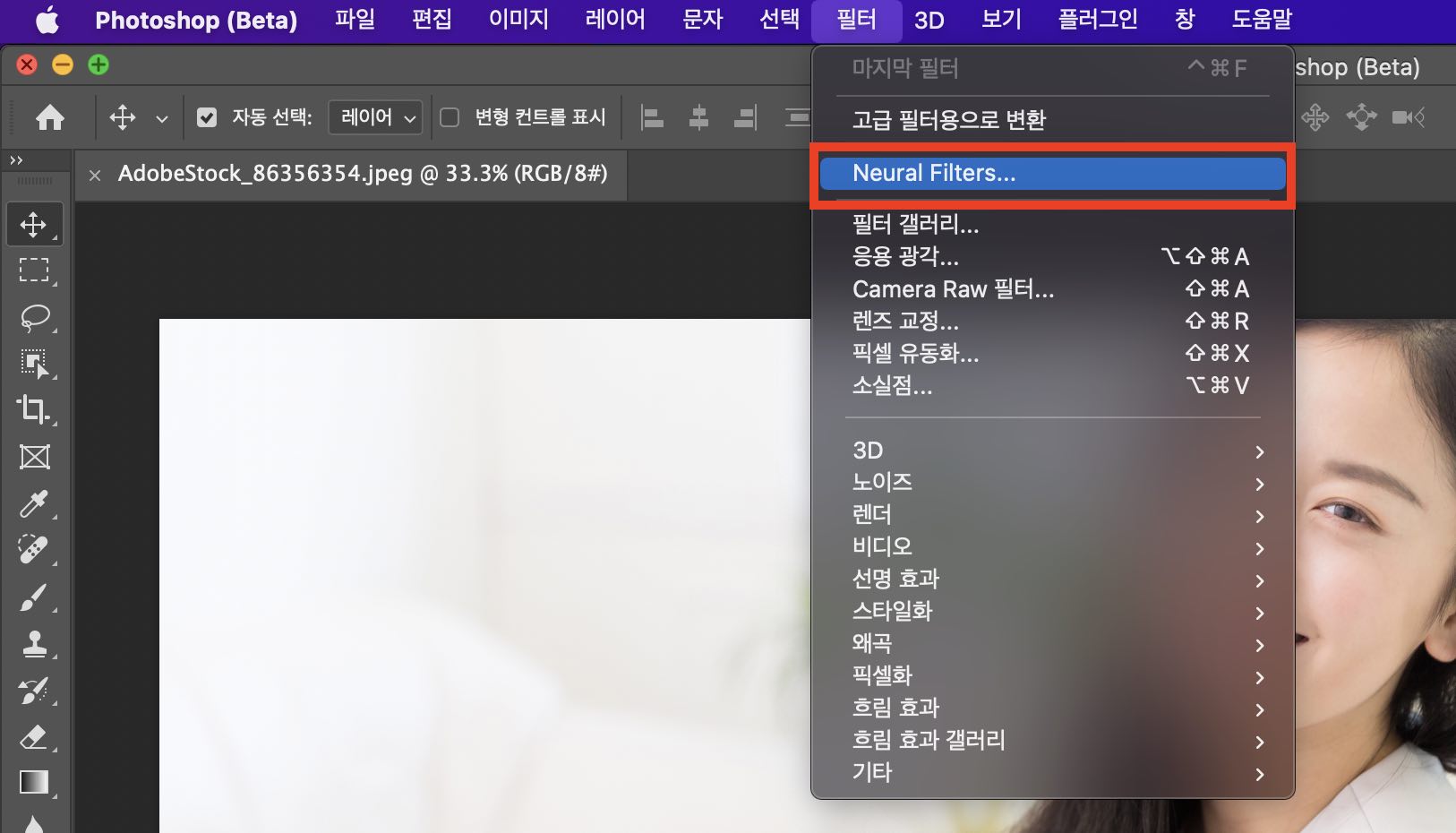1456x833 pixels.
Task: Expand the 흐림 효과 submenu
Action: (1052, 708)
